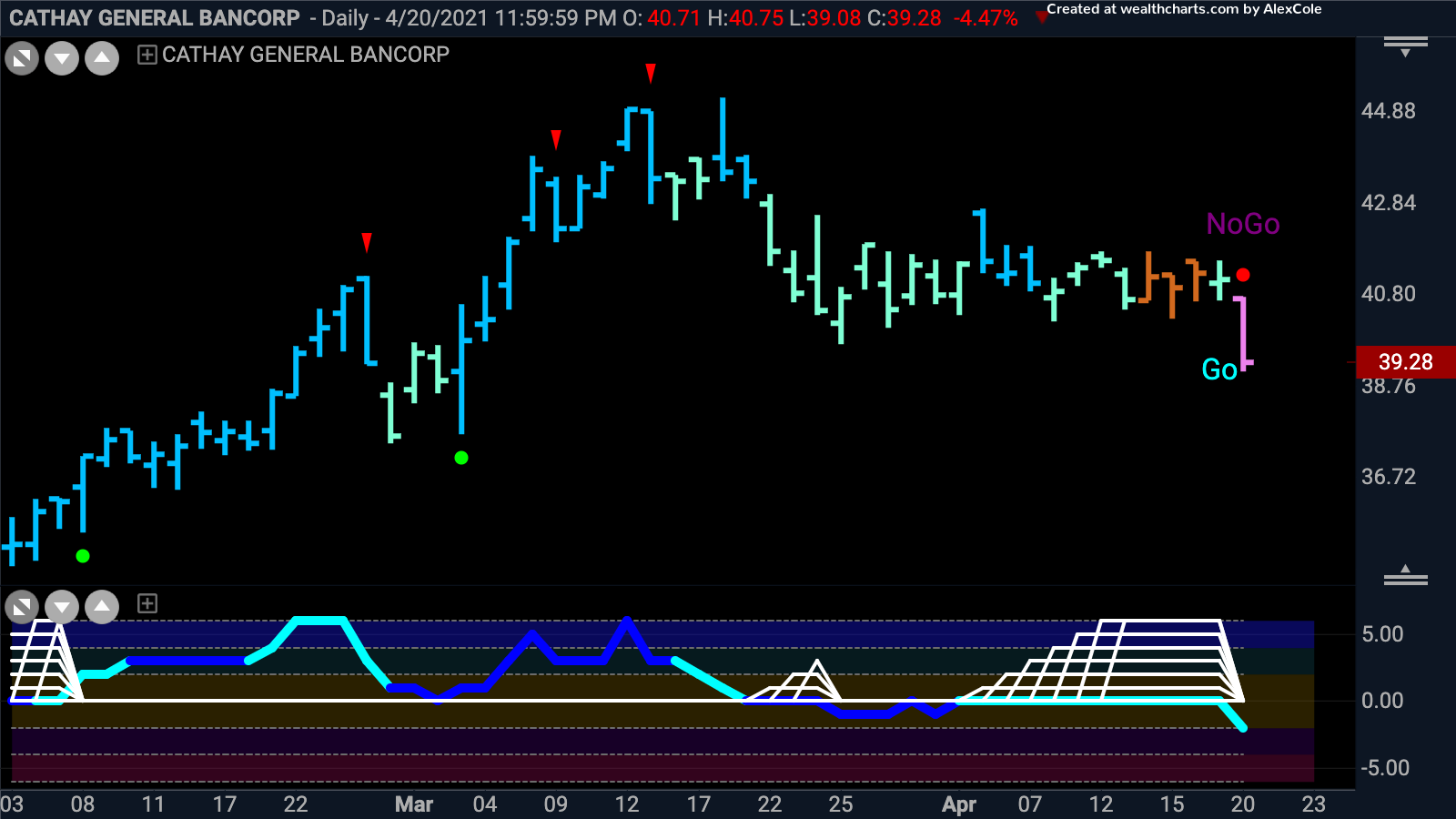1456x819 pixels.
Task: Click the 5.00 oscillator scale label
Action: [1382, 634]
